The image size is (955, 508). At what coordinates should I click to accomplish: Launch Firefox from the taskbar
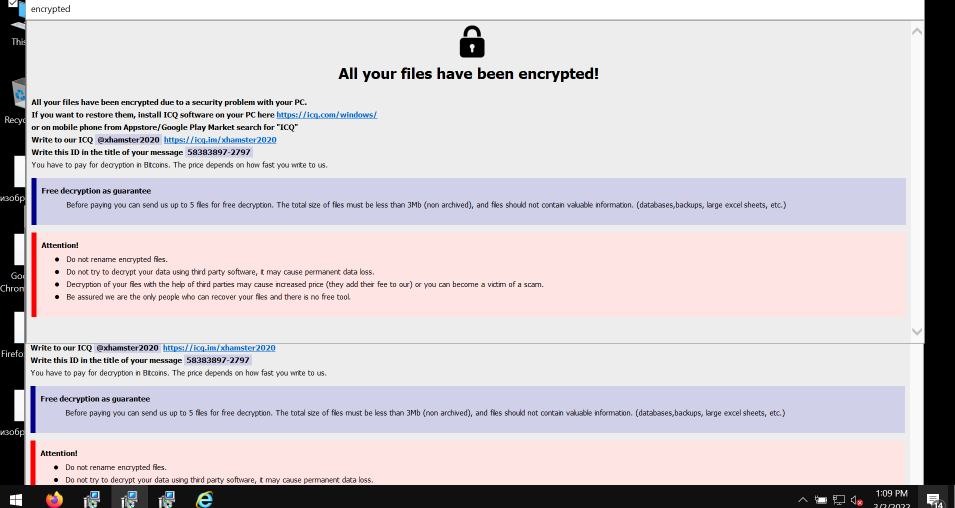tap(54, 498)
